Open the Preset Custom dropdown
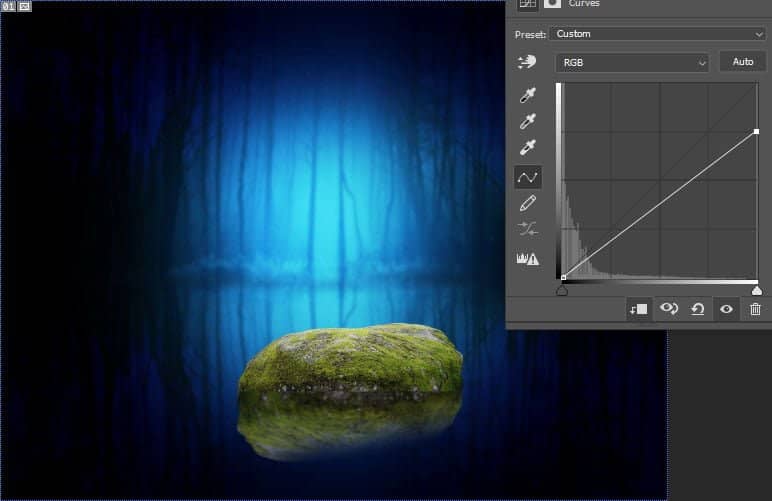772x501 pixels. point(658,34)
